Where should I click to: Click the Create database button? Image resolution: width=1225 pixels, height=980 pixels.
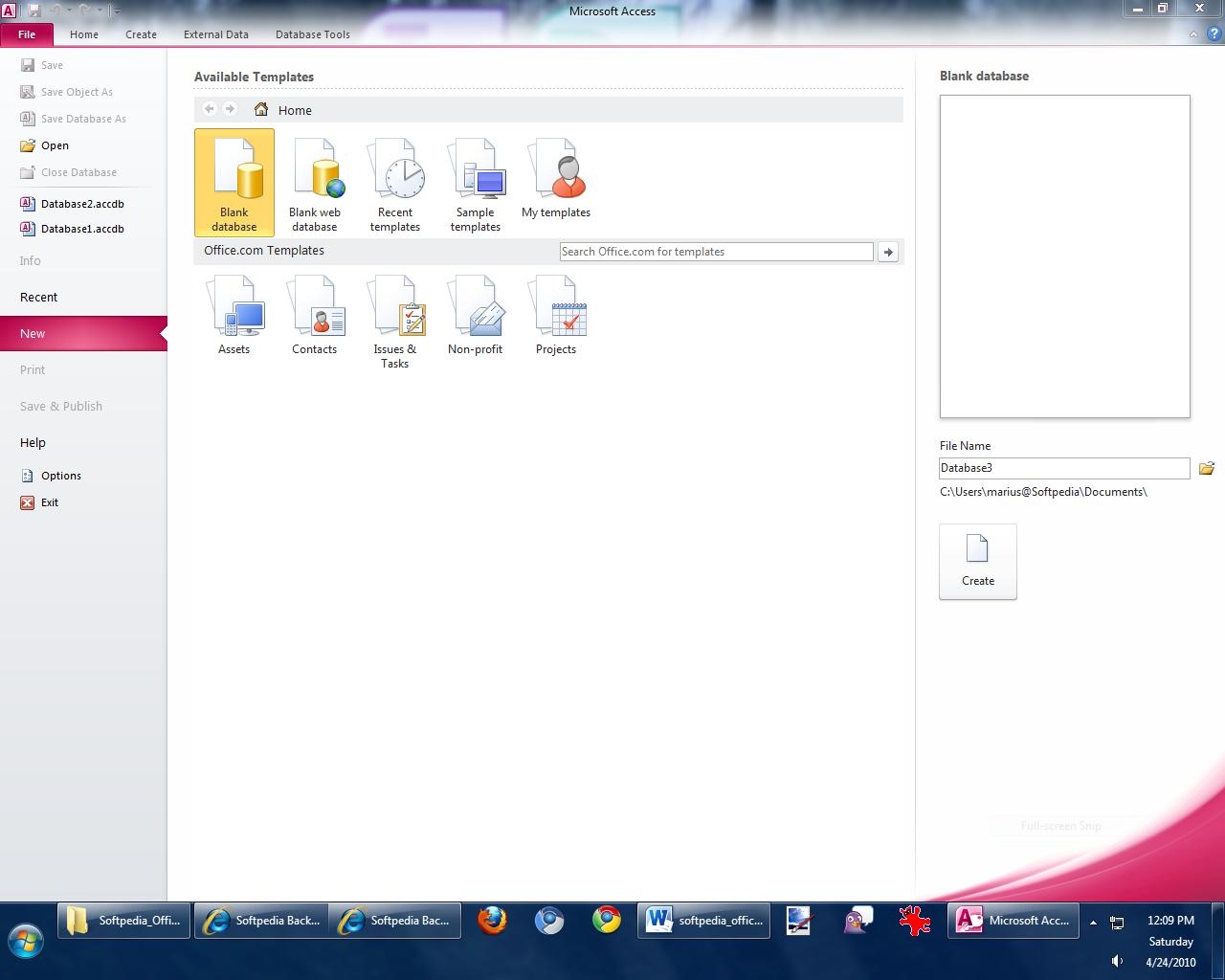click(x=978, y=562)
